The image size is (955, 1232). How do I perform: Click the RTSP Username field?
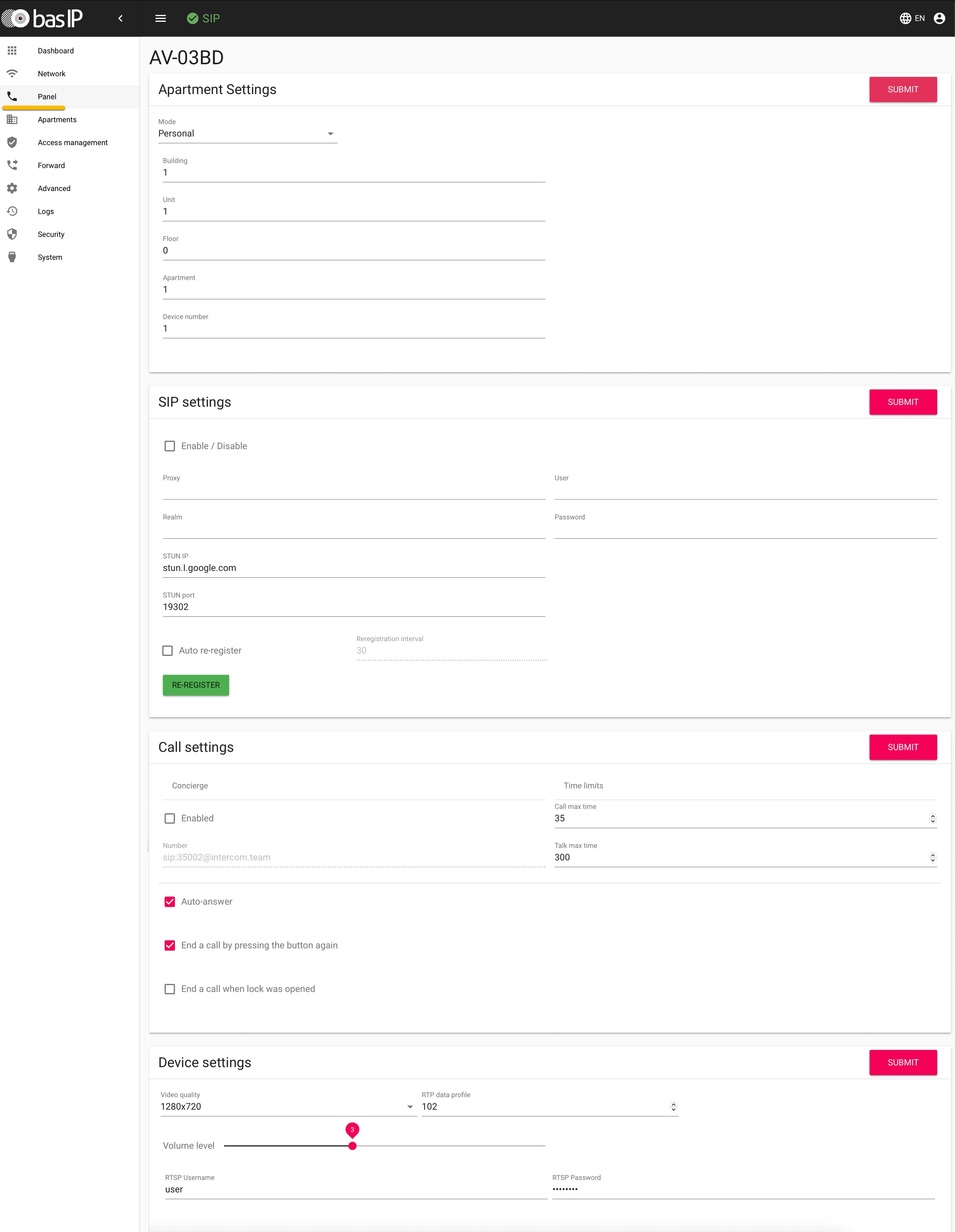pos(356,1189)
